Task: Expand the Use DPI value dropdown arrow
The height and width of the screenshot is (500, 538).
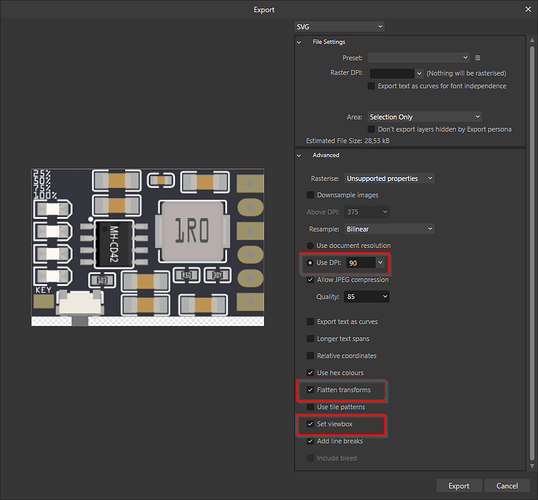Action: (380, 263)
